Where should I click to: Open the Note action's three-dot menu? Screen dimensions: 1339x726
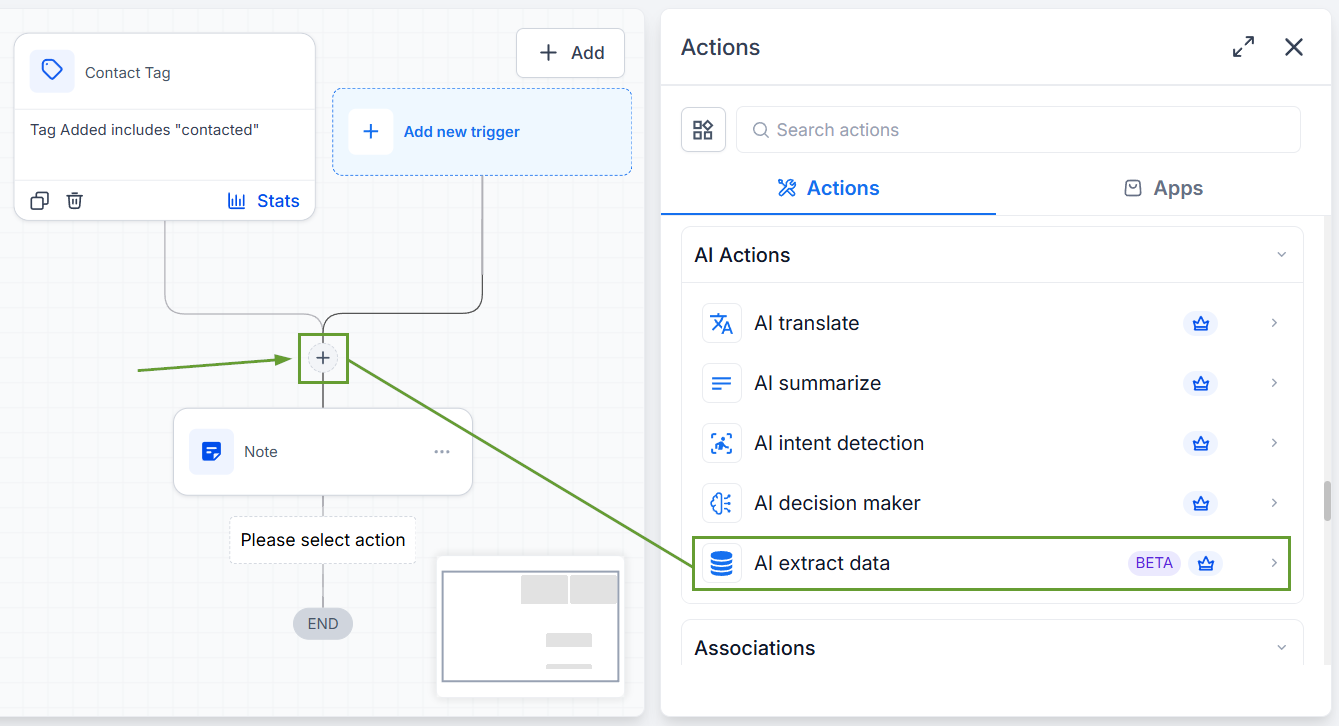coord(442,452)
